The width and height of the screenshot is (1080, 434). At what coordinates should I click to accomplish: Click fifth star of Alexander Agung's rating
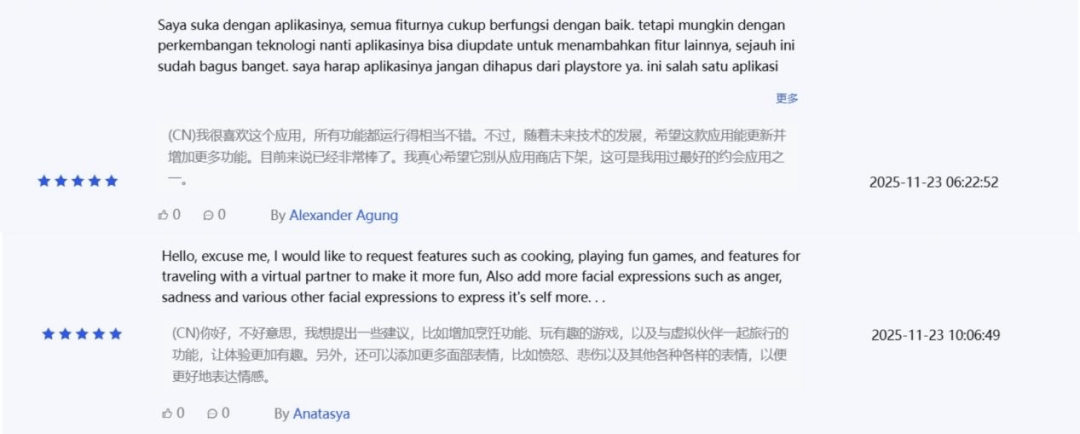[111, 181]
